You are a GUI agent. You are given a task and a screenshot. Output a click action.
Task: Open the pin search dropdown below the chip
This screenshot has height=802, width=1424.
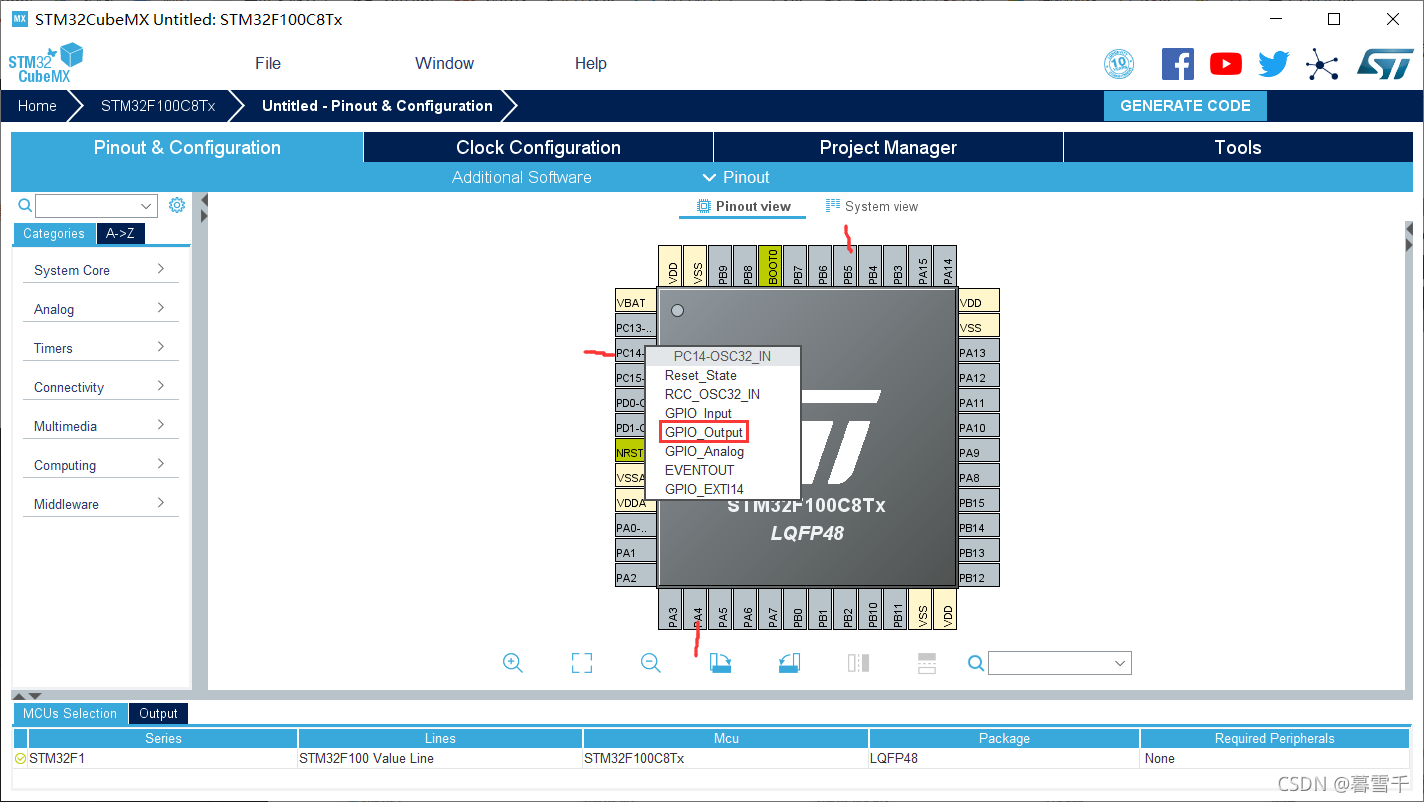click(1119, 663)
